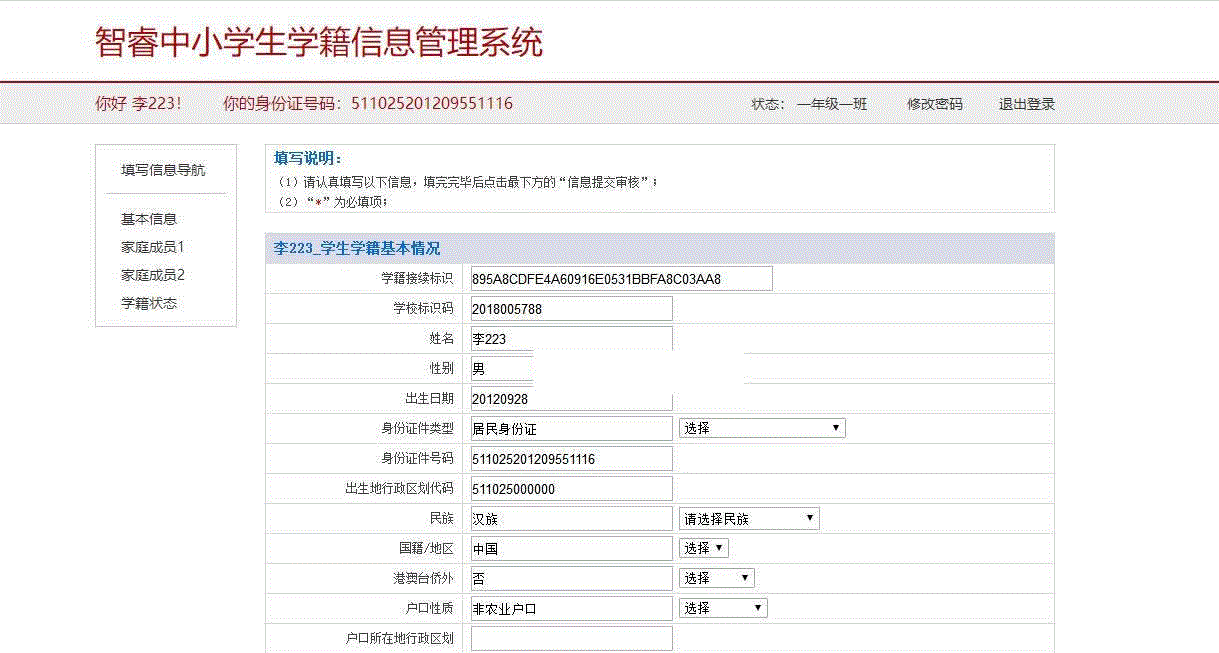Focus the 出生地行政区划代码 field
1219x653 pixels.
(570, 489)
